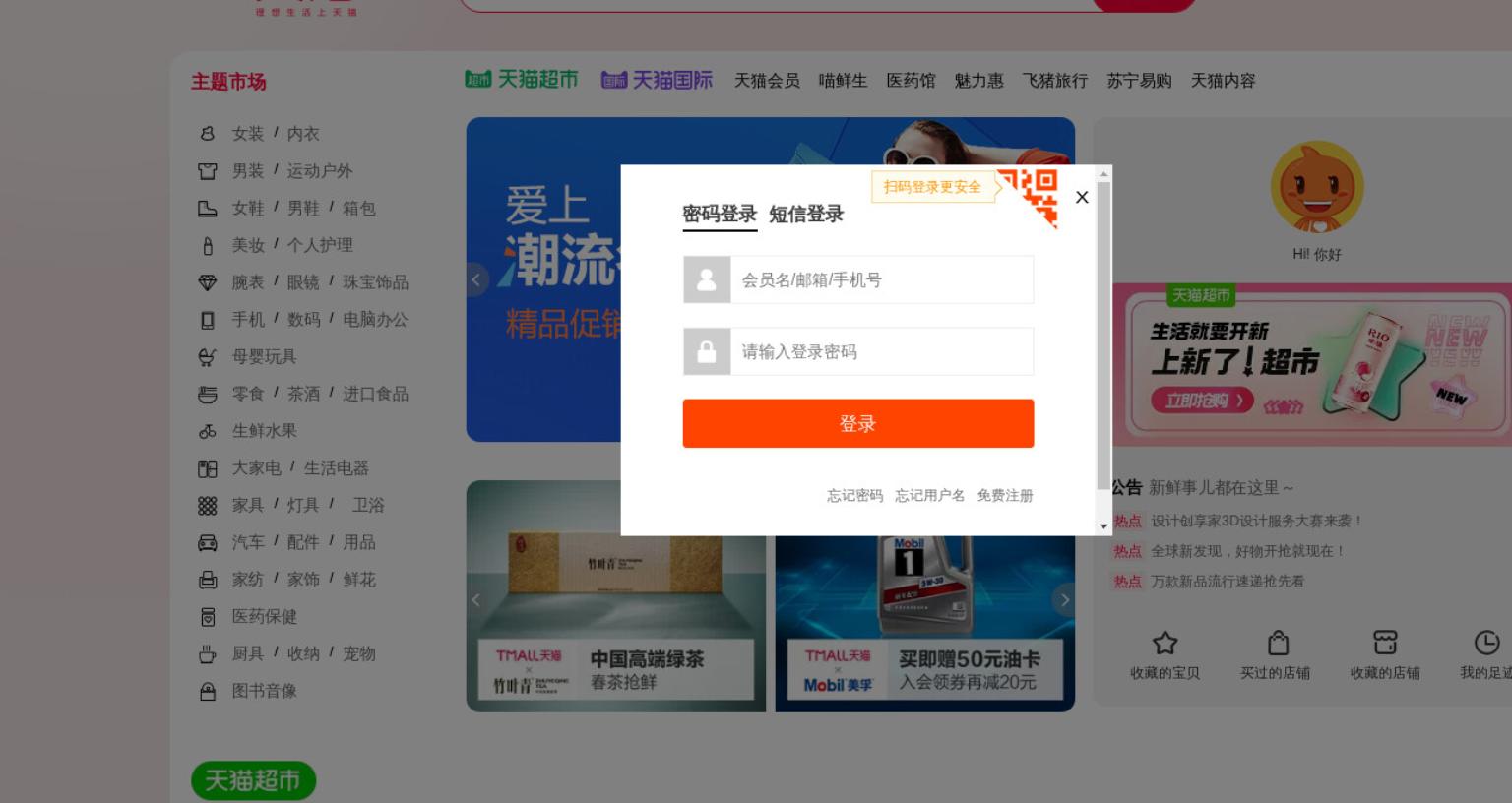
Task: Click the orange 登录 button
Action: coord(858,423)
